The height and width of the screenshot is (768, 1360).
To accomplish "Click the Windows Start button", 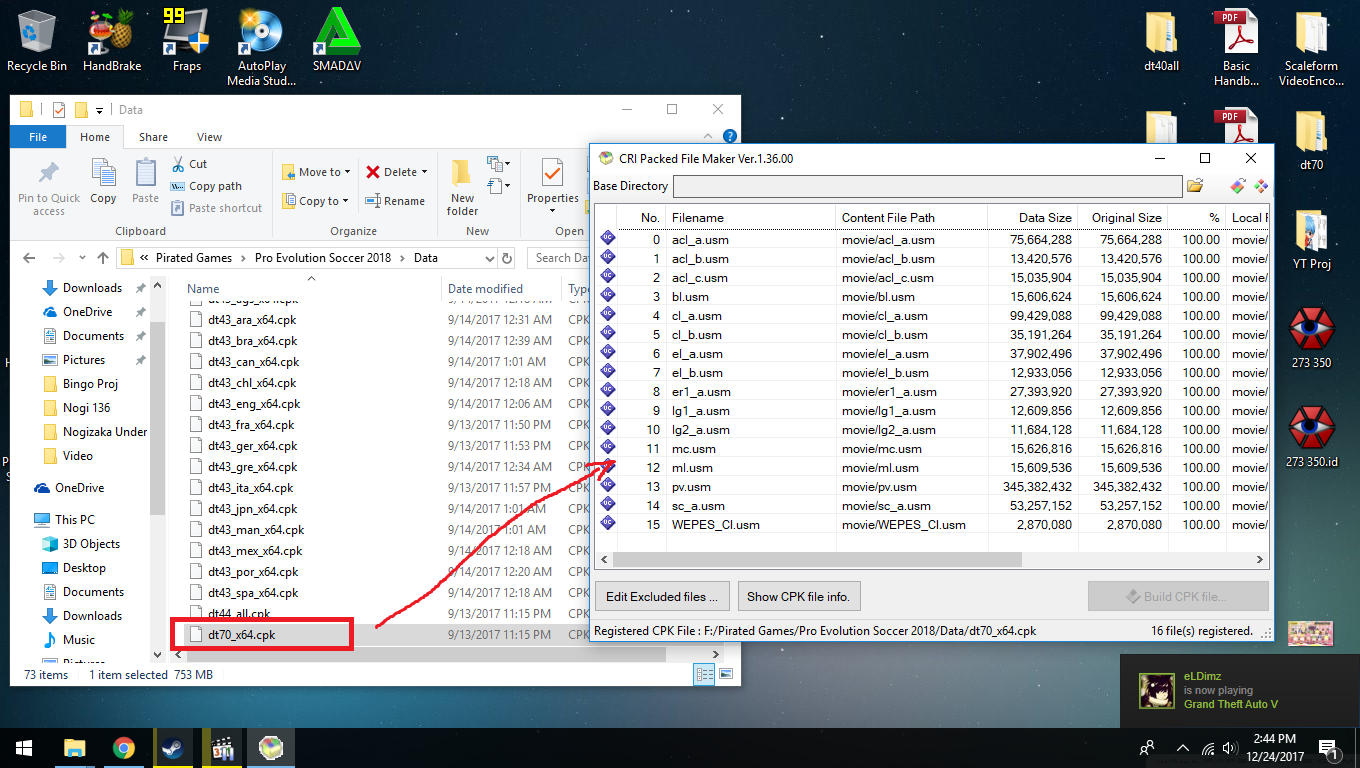I will tap(24, 747).
